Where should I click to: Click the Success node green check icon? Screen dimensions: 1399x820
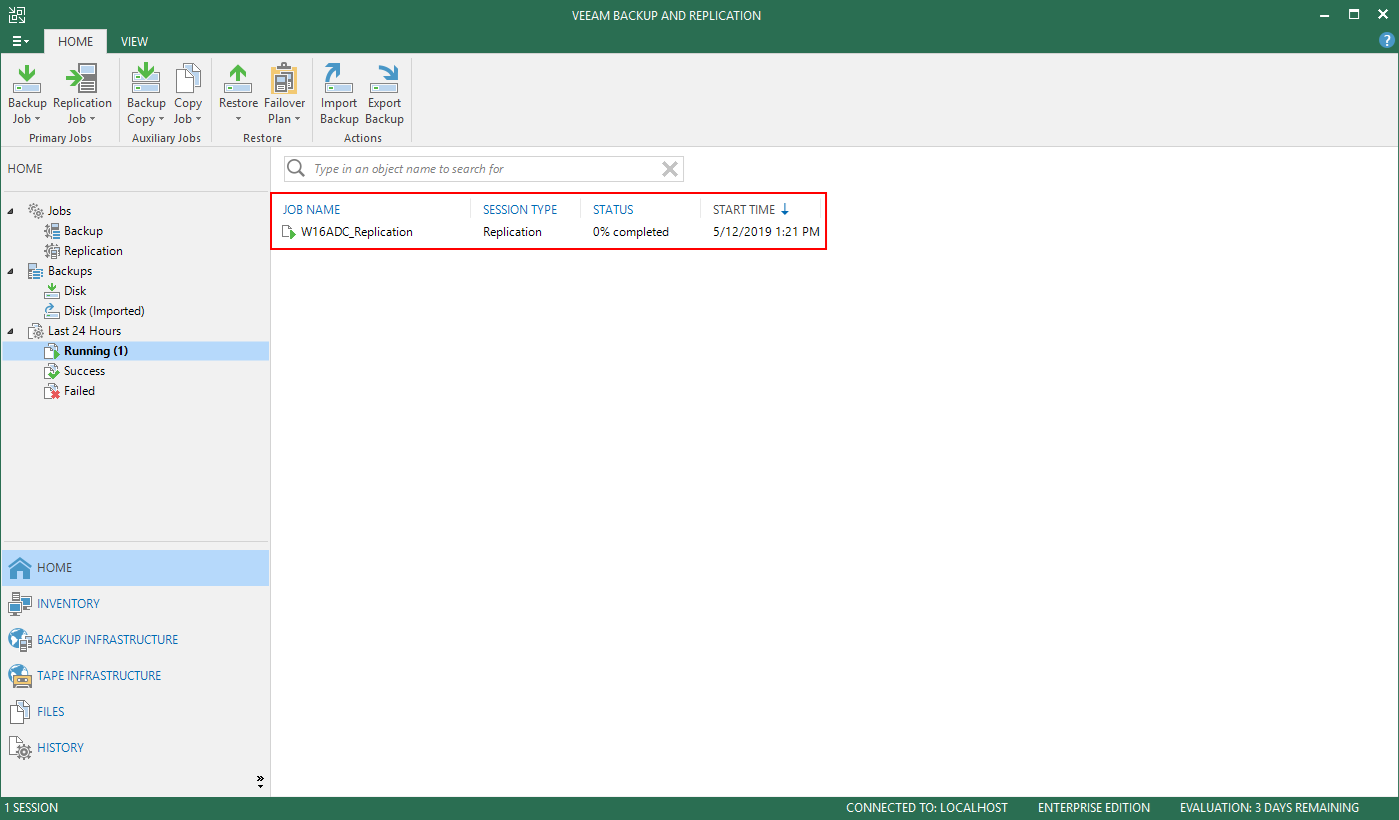(x=52, y=371)
